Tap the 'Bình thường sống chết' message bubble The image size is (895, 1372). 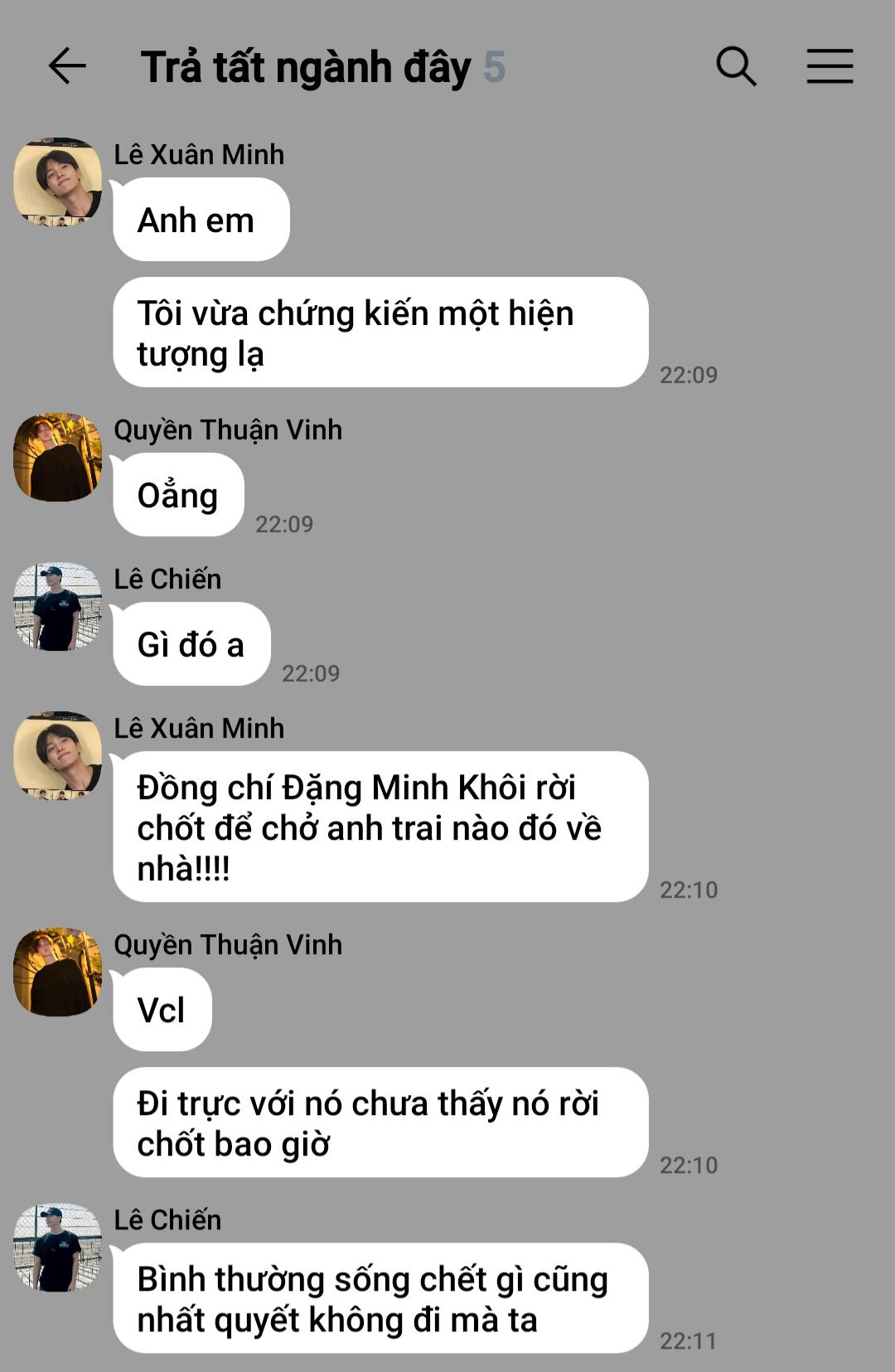(381, 1298)
